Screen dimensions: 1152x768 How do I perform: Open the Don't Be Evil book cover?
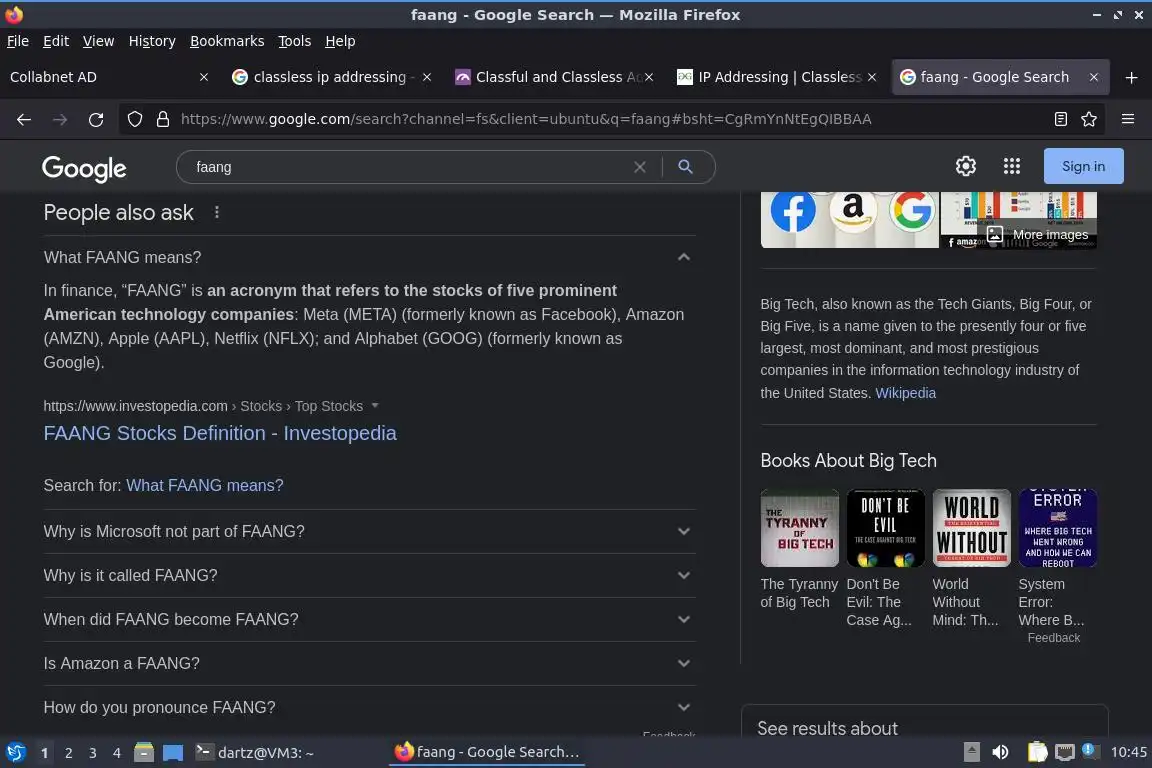click(x=885, y=528)
